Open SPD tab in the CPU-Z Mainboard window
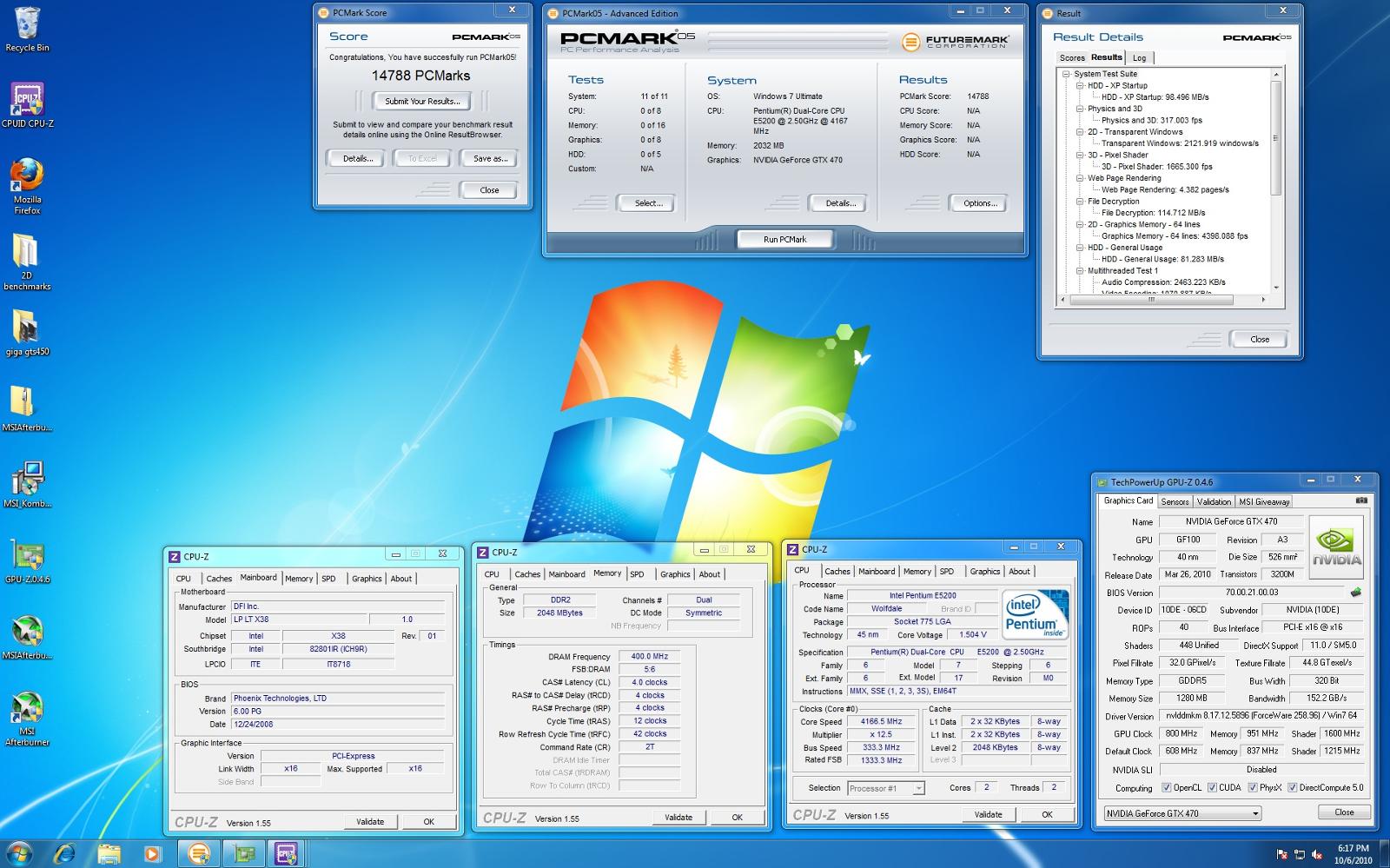Screen dimensions: 1390x868 (x=328, y=579)
